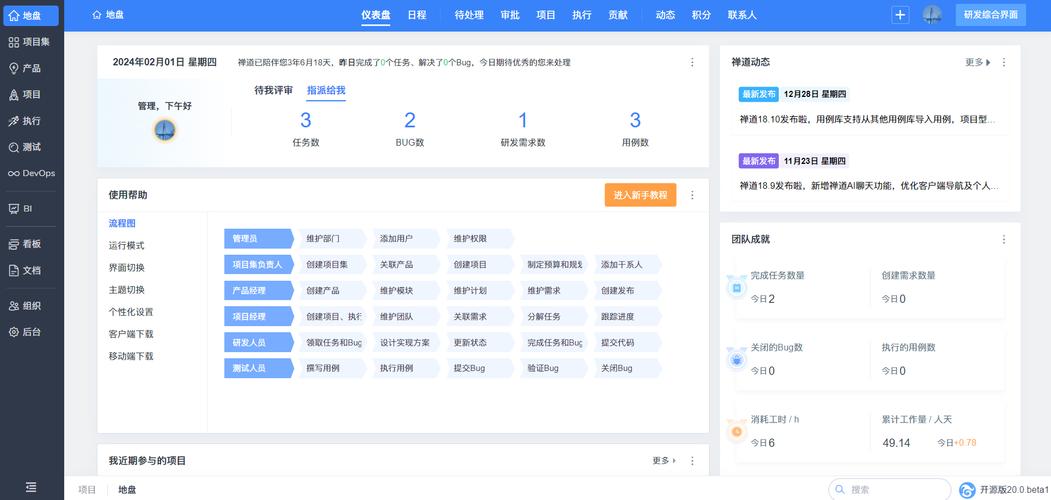Open the 禅道18.9发布啦 news item
The image size is (1051, 500).
click(x=869, y=186)
